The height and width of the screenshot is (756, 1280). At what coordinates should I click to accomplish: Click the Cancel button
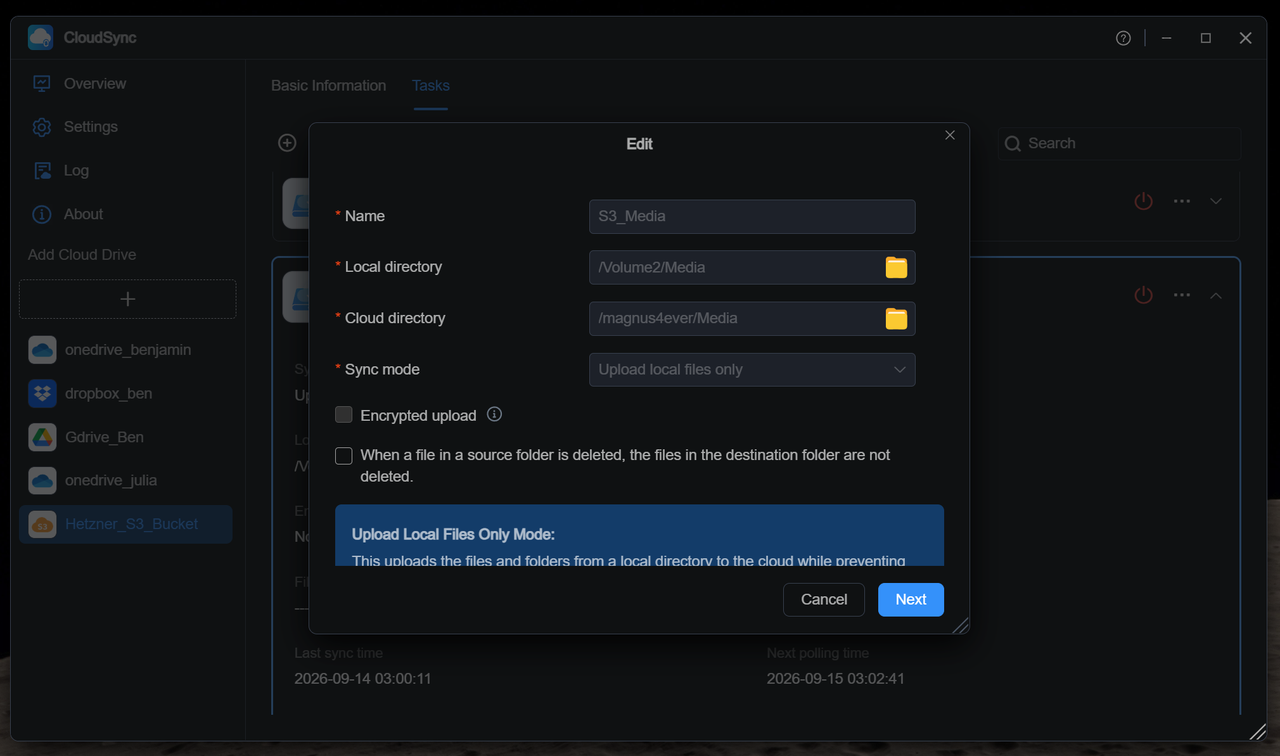824,599
